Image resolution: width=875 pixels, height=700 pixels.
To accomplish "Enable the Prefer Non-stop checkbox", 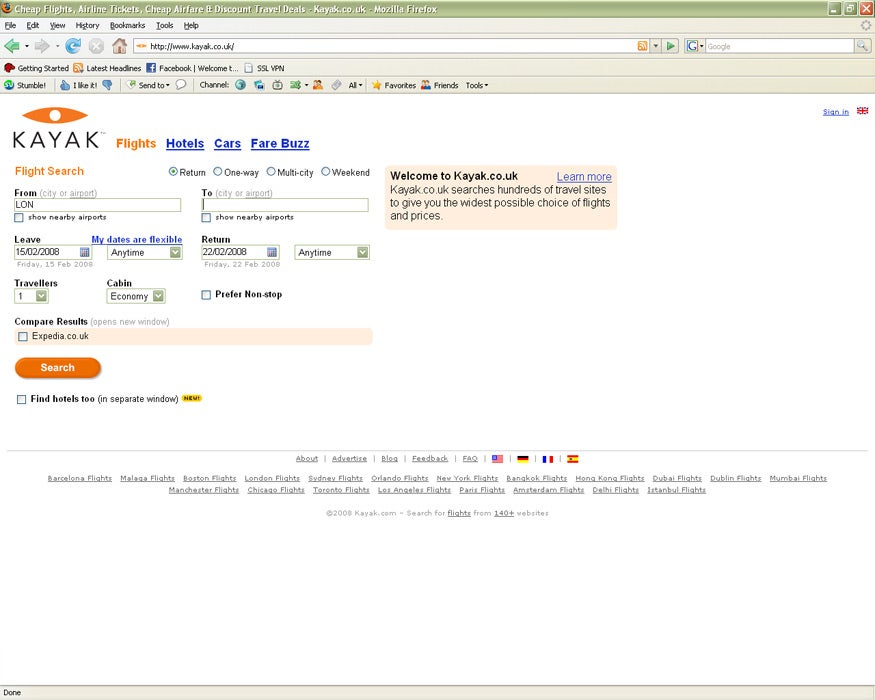I will [206, 295].
